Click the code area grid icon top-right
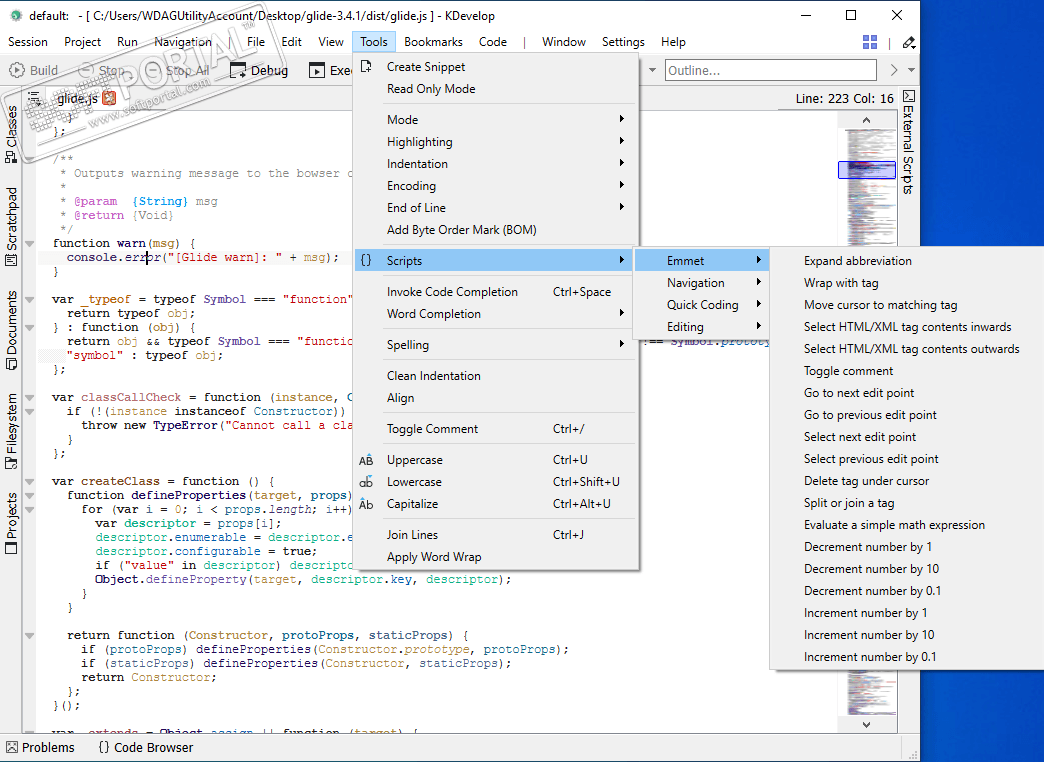Viewport: 1044px width, 762px height. [x=870, y=42]
